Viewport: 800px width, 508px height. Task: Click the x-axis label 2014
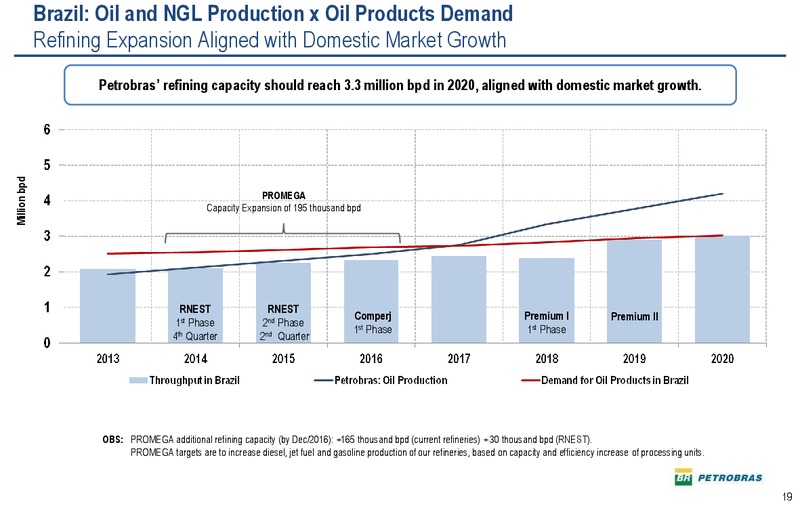pos(195,359)
